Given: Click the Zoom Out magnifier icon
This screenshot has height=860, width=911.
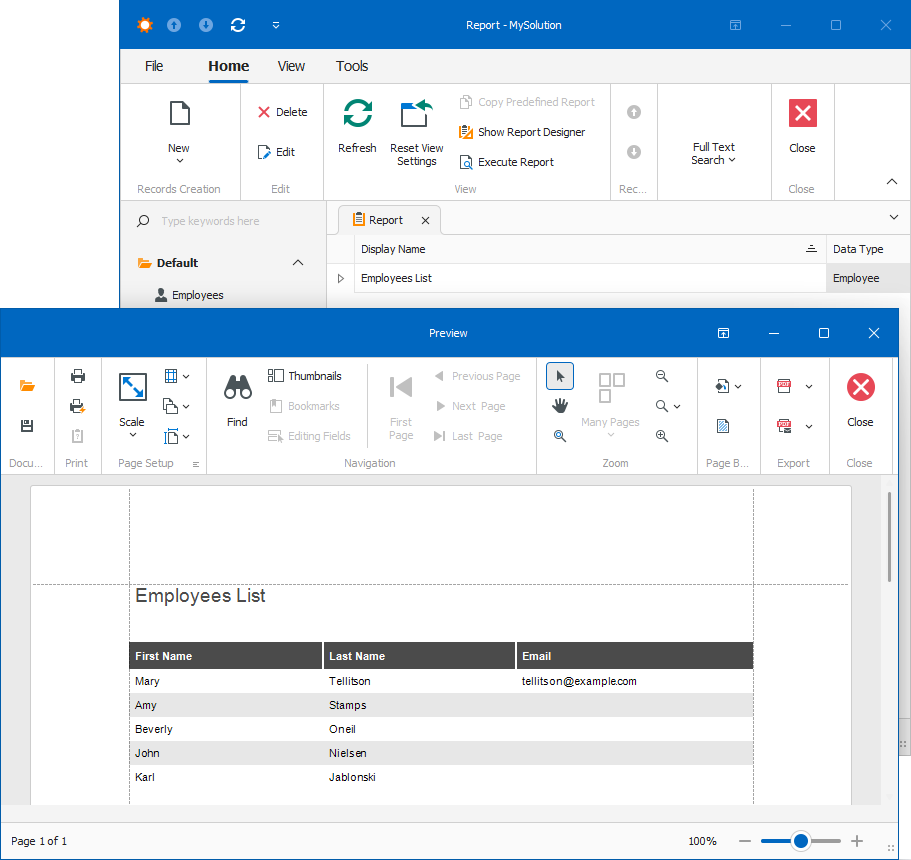Looking at the screenshot, I should (x=662, y=376).
